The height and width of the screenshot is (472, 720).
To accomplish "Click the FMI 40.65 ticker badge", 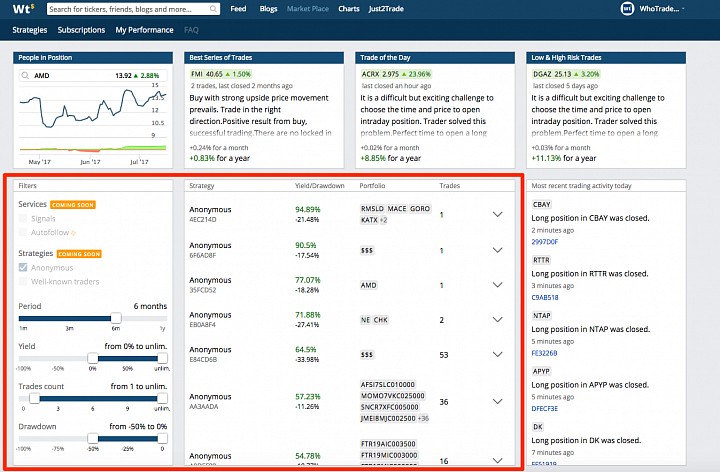I will (x=221, y=74).
